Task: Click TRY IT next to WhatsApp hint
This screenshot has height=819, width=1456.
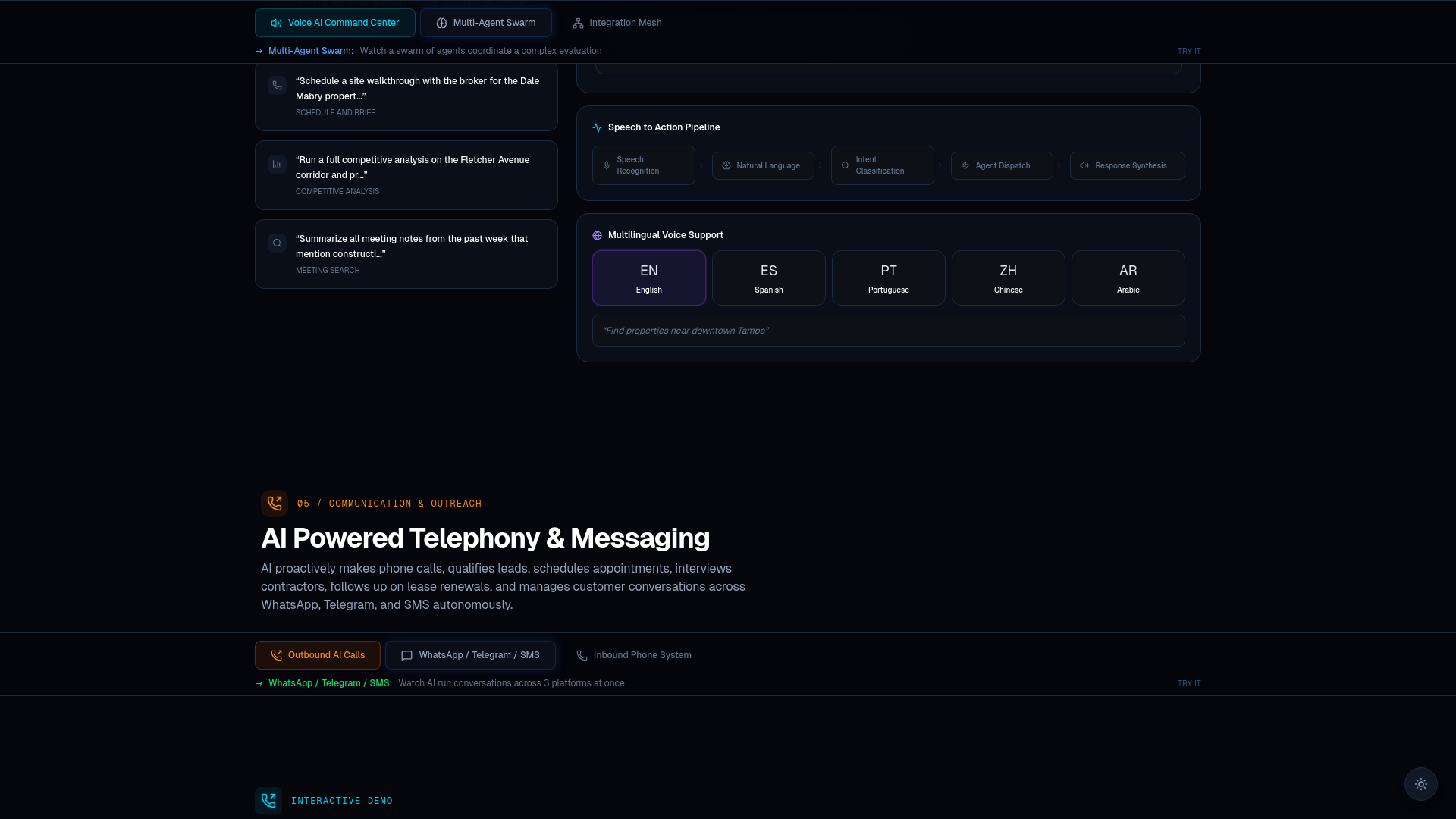Action: (x=1188, y=684)
